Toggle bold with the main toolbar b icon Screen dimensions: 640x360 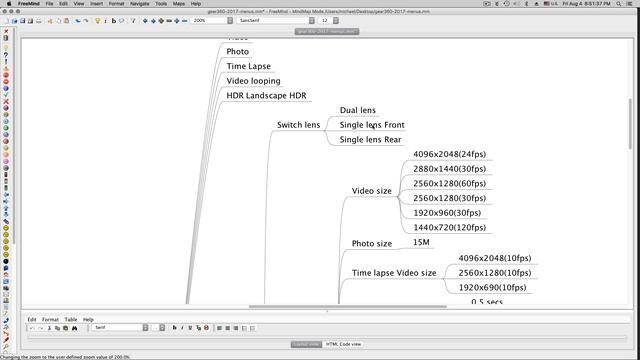[113, 20]
